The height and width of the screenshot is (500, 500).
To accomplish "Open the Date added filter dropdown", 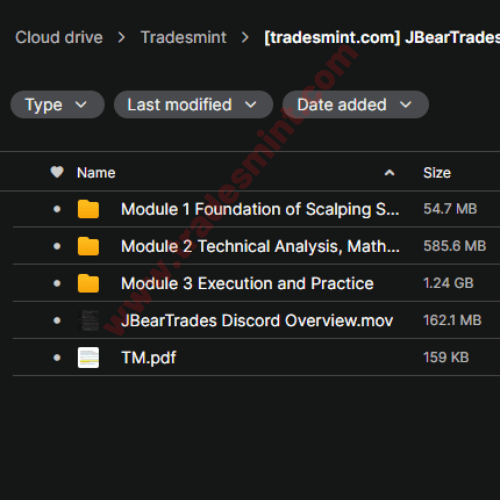I will (x=355, y=105).
